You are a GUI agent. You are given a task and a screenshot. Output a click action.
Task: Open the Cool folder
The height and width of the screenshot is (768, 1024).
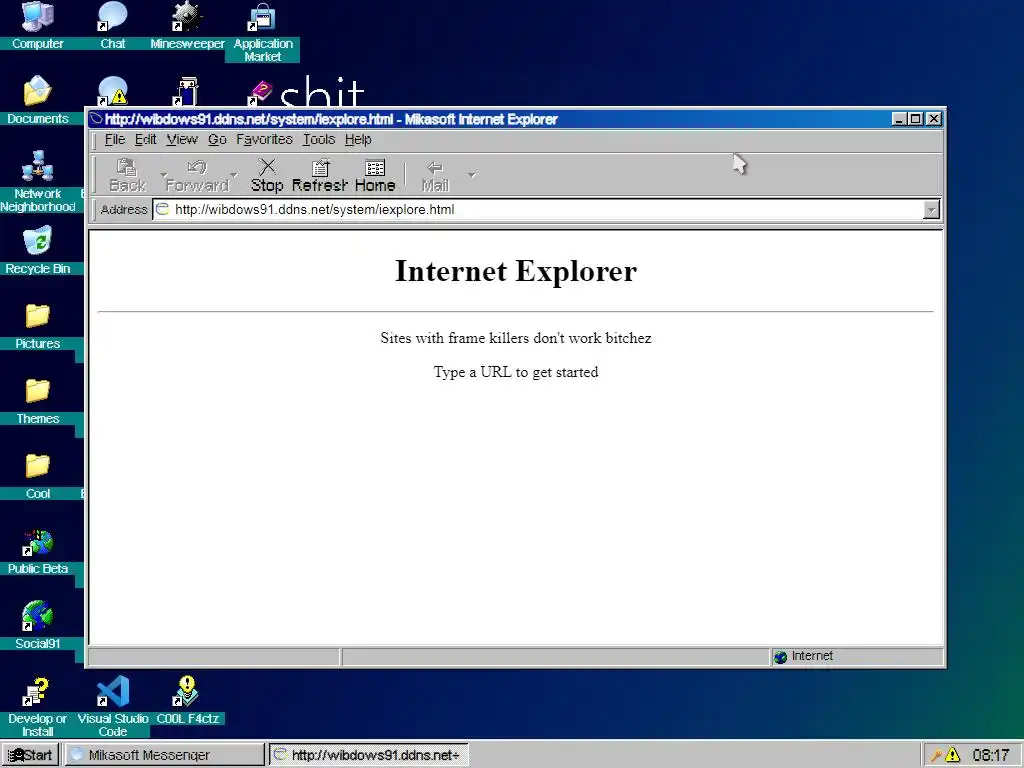[37, 475]
